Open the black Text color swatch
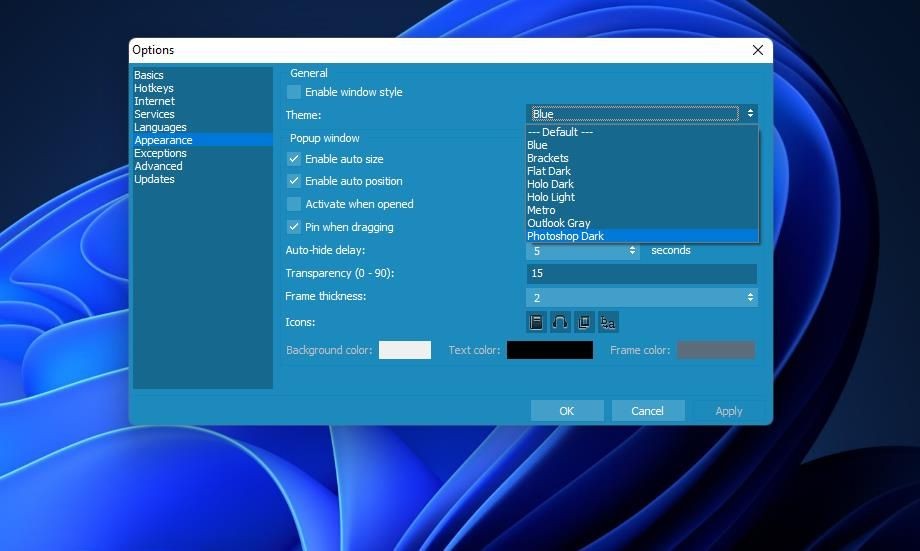This screenshot has height=551, width=920. pos(550,350)
